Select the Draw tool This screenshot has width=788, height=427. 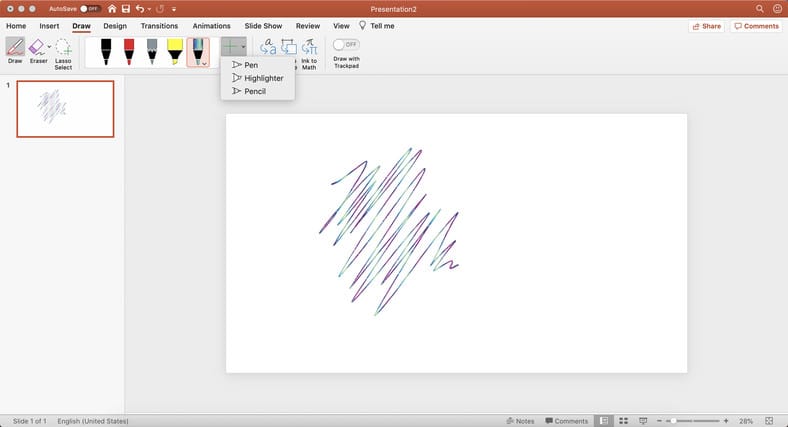click(x=15, y=50)
